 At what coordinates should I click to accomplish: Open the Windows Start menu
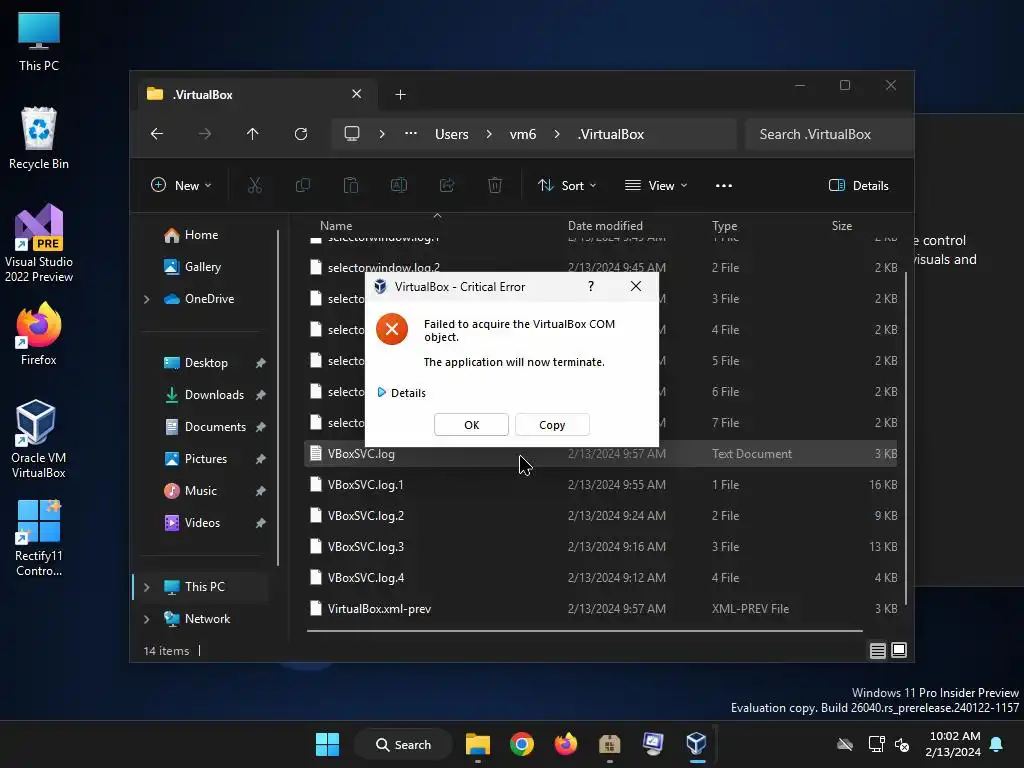(x=327, y=744)
